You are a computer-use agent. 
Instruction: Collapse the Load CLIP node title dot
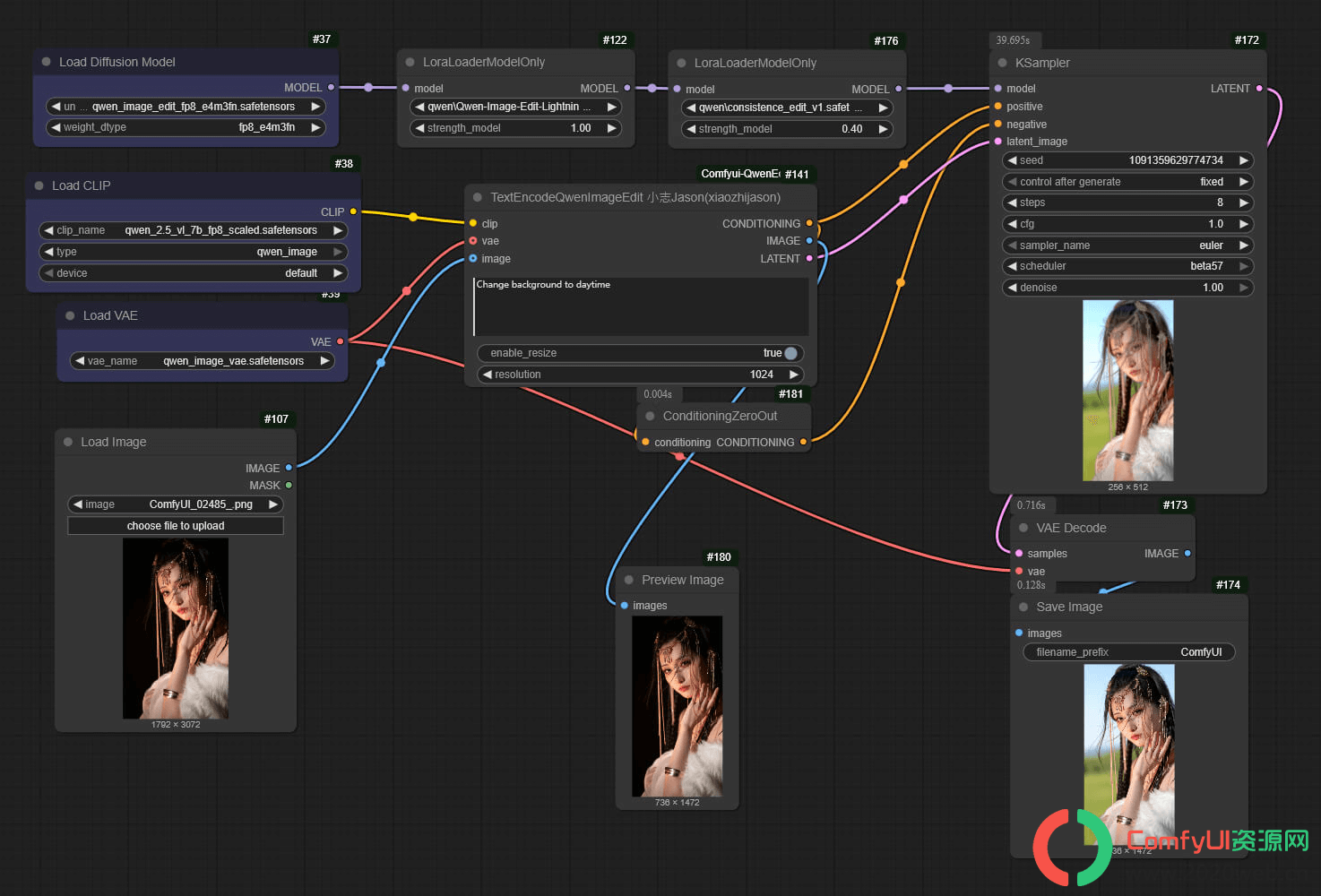(x=39, y=185)
